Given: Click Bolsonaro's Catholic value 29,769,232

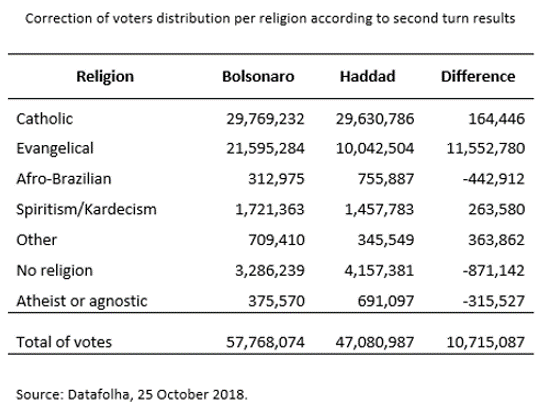Looking at the screenshot, I should coord(265,119).
